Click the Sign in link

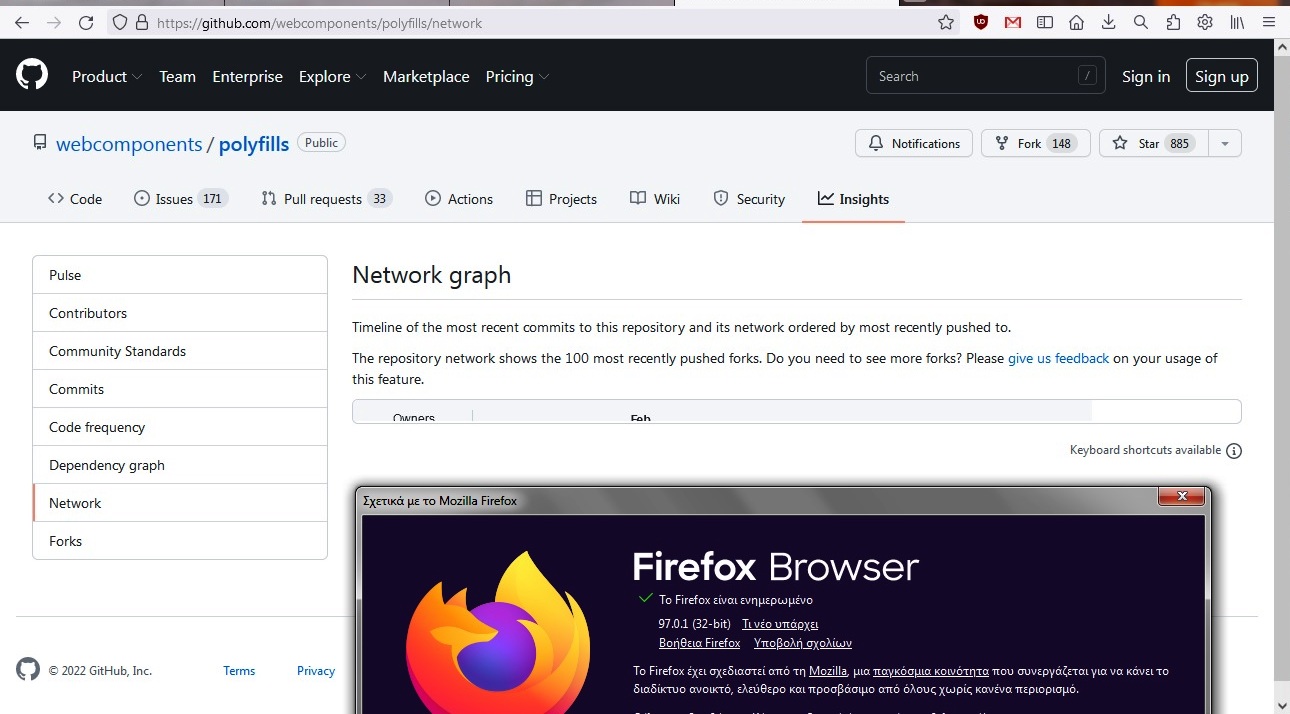coord(1146,76)
